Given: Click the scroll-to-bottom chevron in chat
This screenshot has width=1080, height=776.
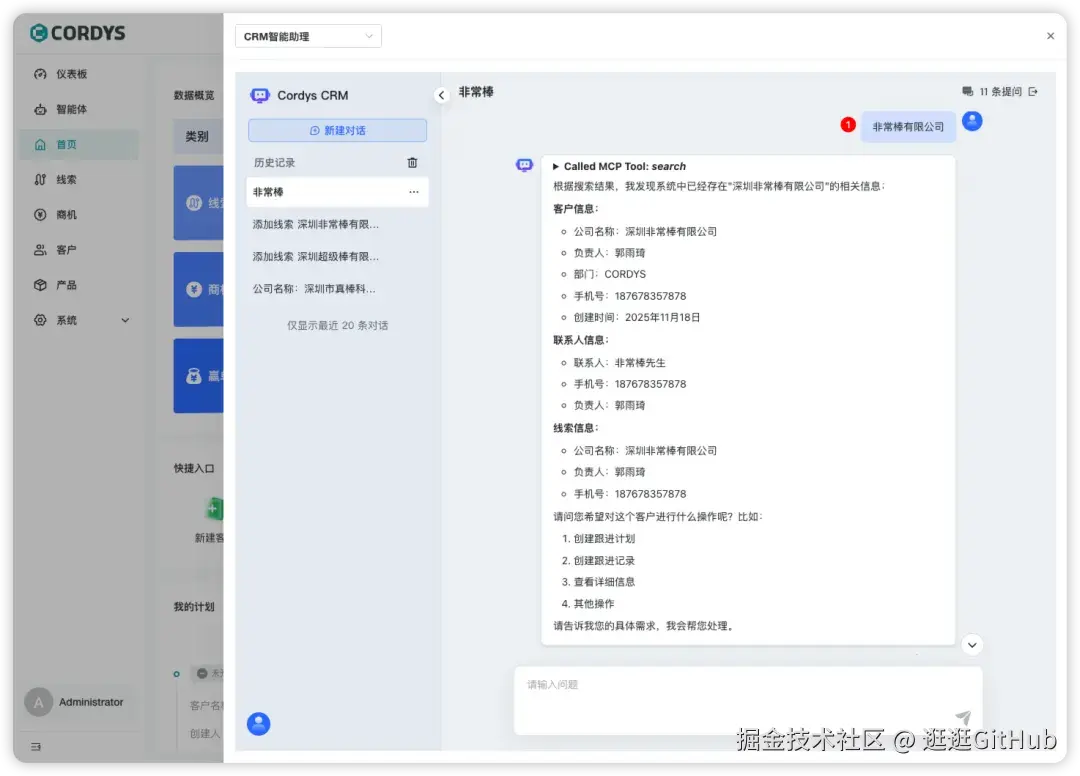Looking at the screenshot, I should click(x=972, y=645).
